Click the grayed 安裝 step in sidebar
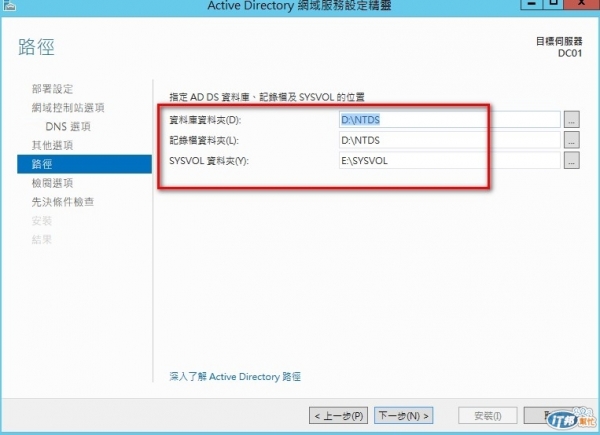 [42, 221]
